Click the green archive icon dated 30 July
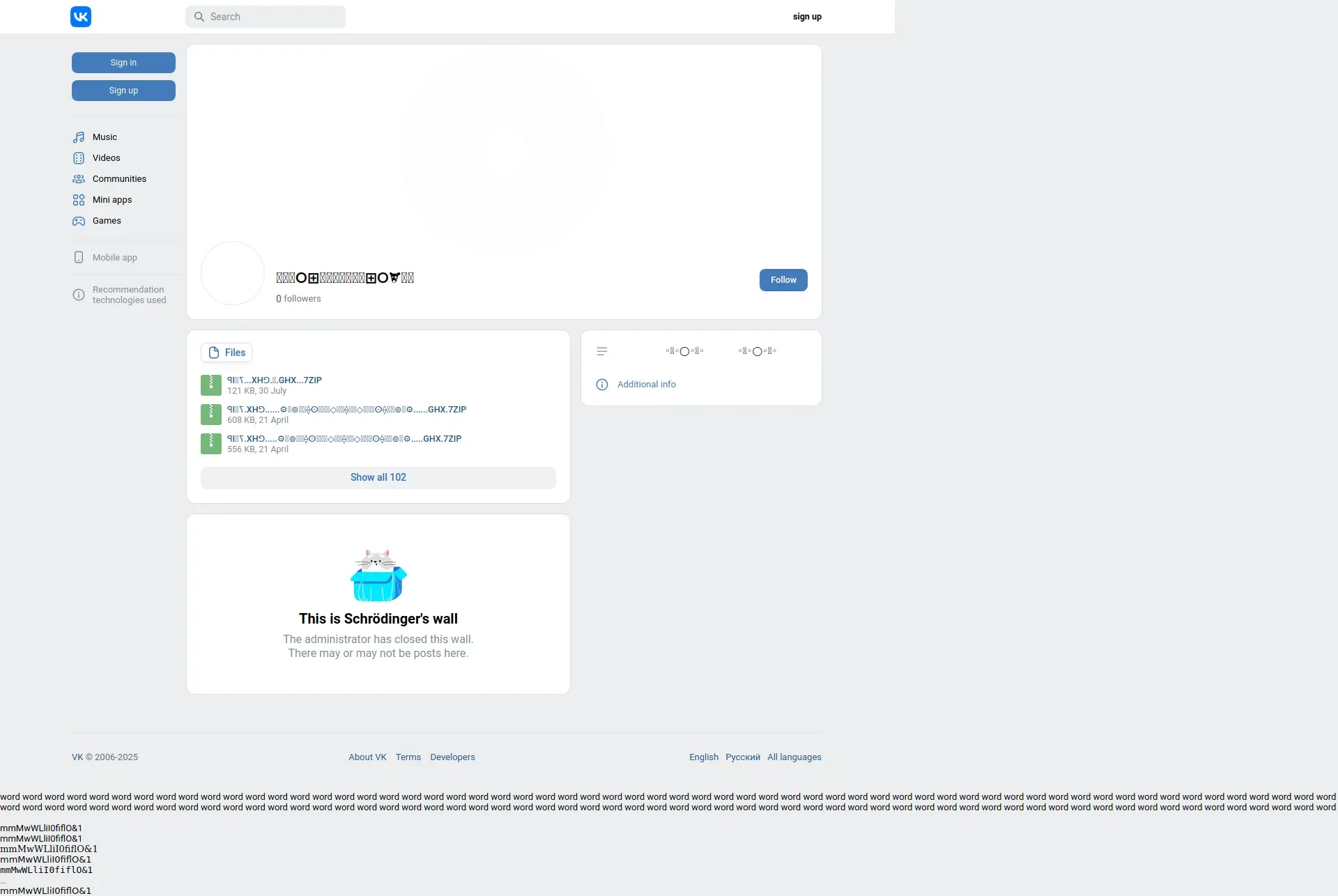This screenshot has height=896, width=1338. pos(211,385)
